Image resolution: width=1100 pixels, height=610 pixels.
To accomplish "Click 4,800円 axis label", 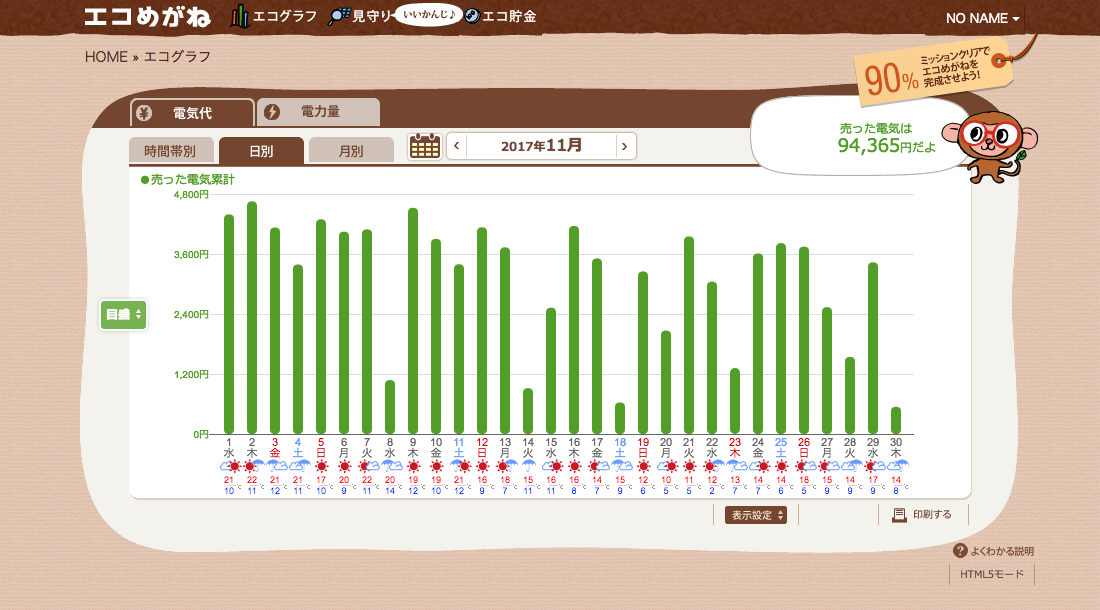I will (x=192, y=194).
